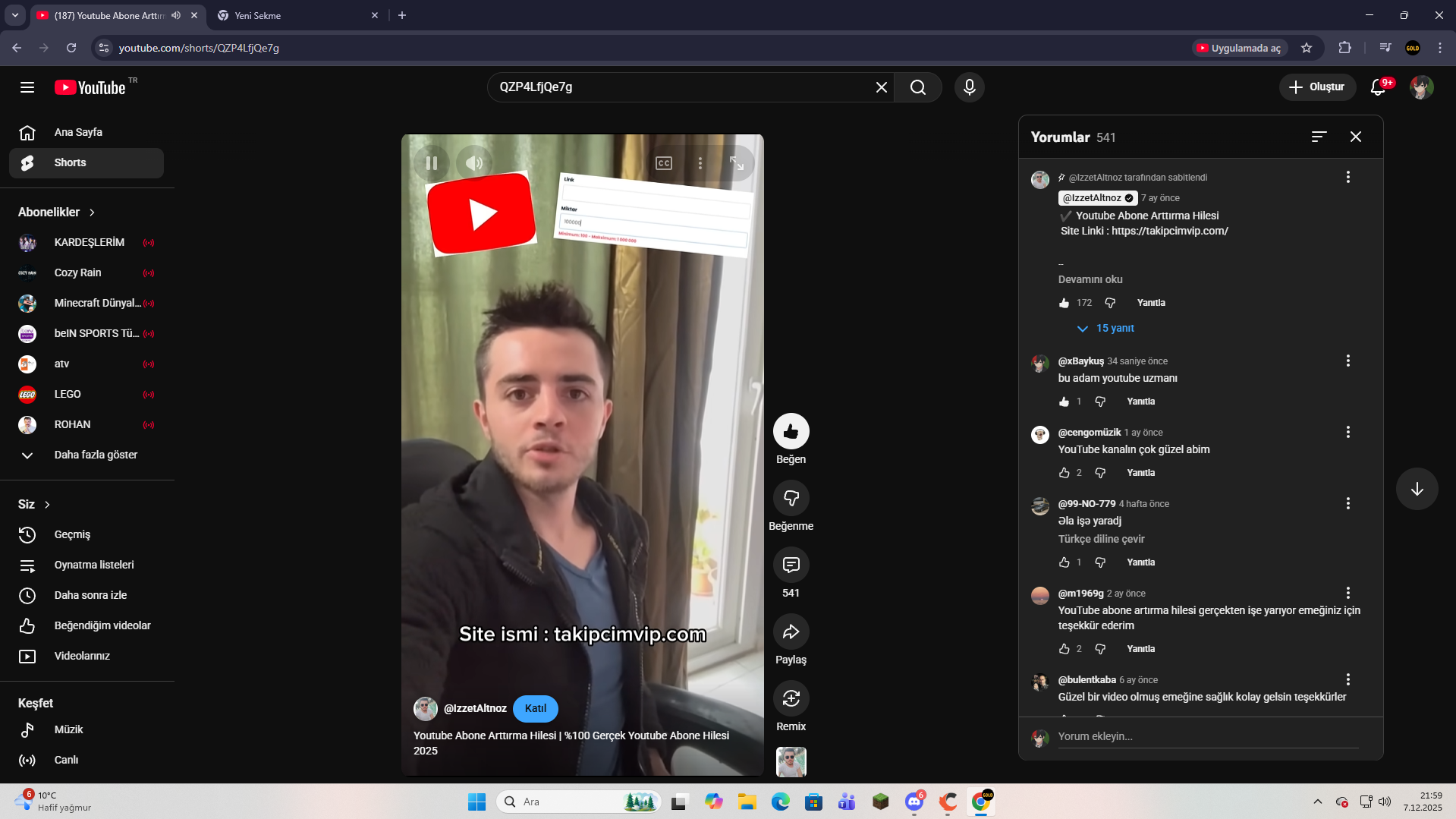The height and width of the screenshot is (819, 1456).
Task: Open Daha sonra izle list
Action: coord(86,596)
